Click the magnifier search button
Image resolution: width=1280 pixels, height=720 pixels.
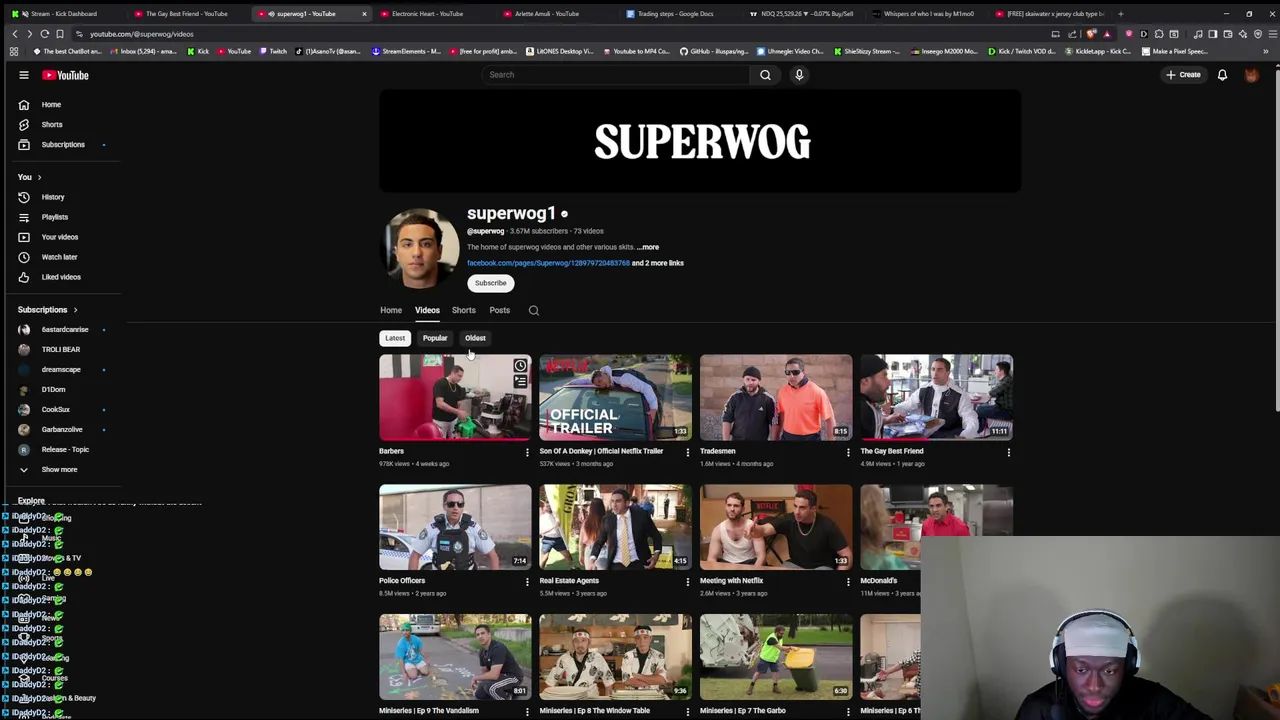point(765,75)
